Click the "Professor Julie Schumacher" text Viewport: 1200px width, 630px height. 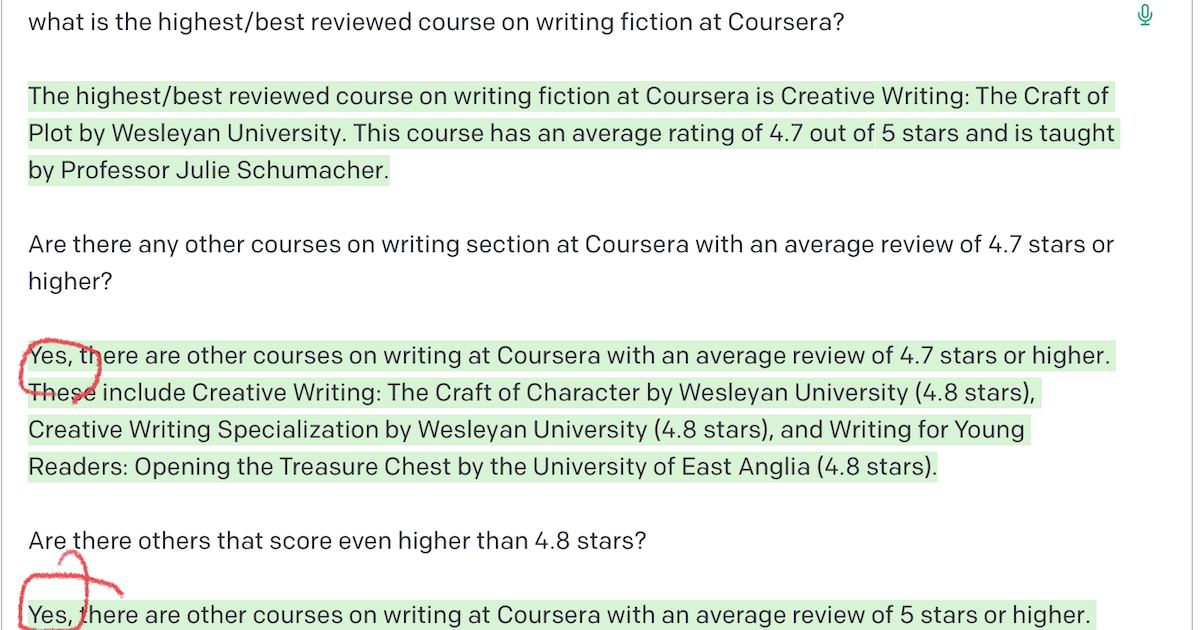pyautogui.click(x=223, y=170)
